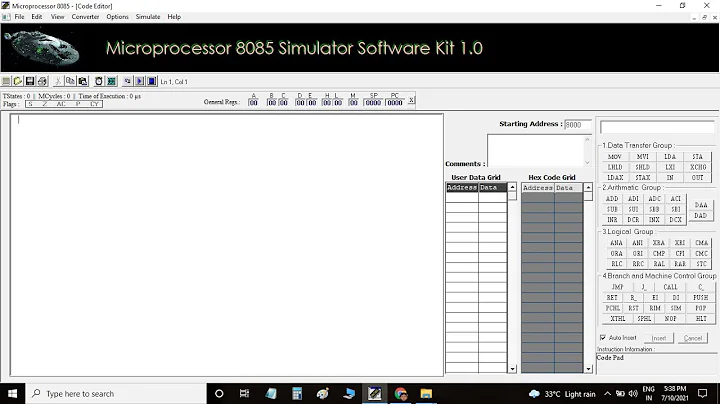Click Hex Code Grid scroll down arrow

pos(588,369)
